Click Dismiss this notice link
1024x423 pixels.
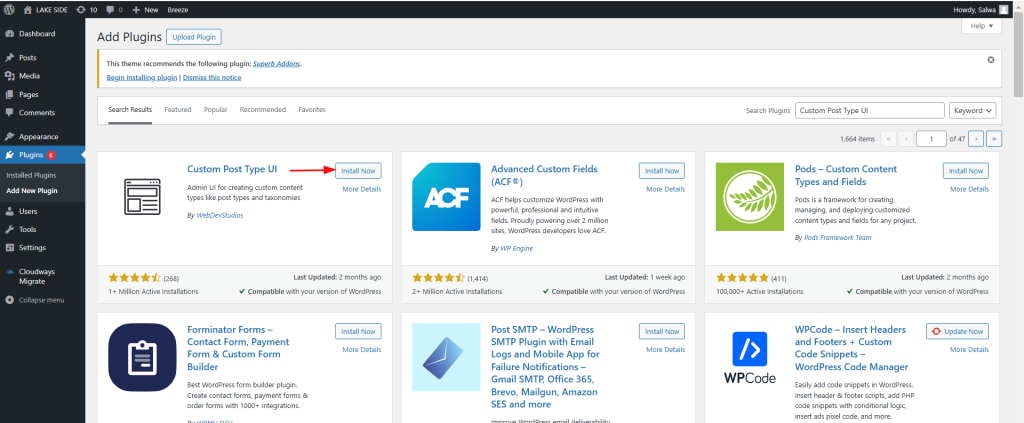[x=212, y=78]
